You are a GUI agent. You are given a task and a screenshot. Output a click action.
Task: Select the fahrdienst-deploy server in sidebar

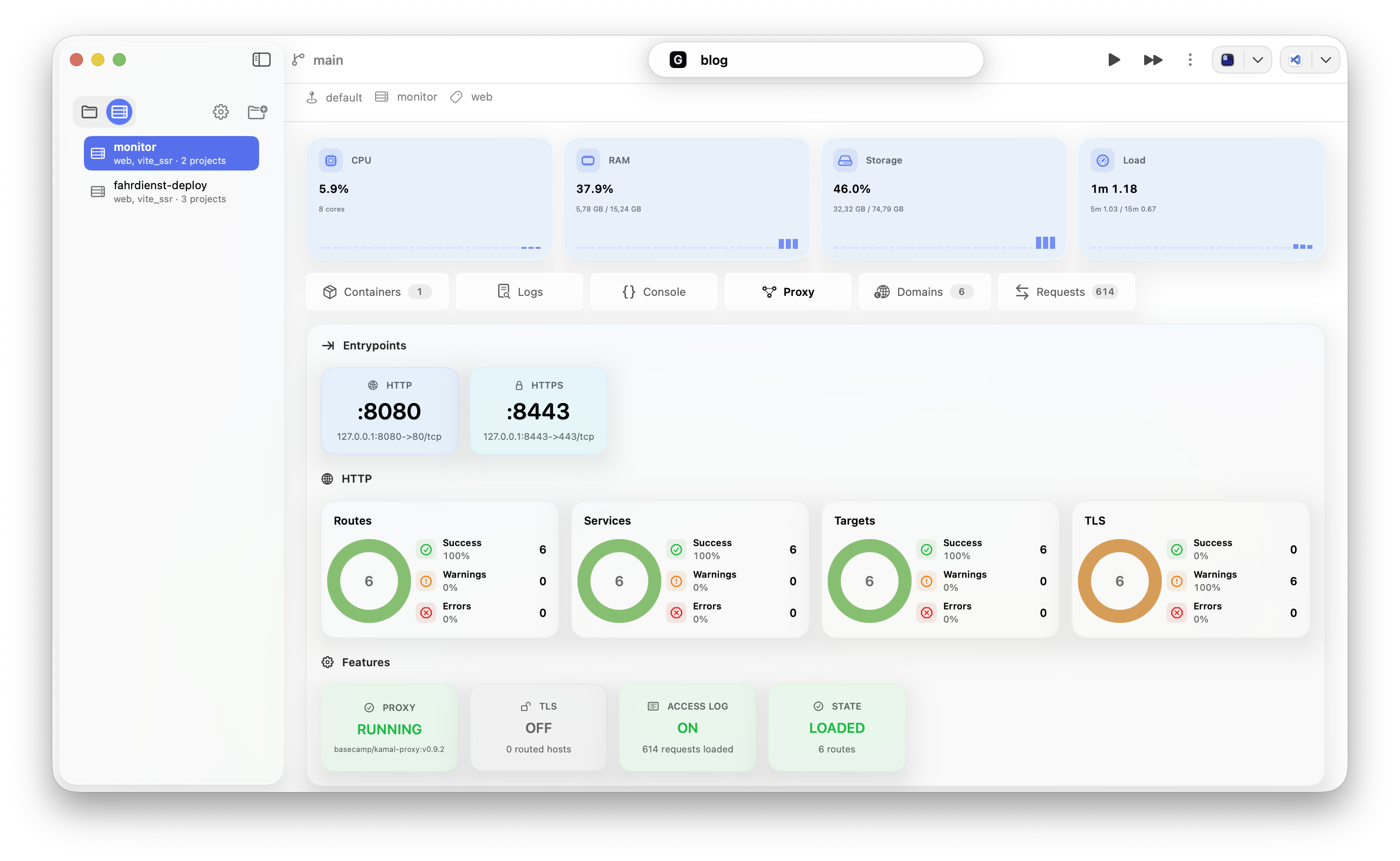[x=172, y=191]
